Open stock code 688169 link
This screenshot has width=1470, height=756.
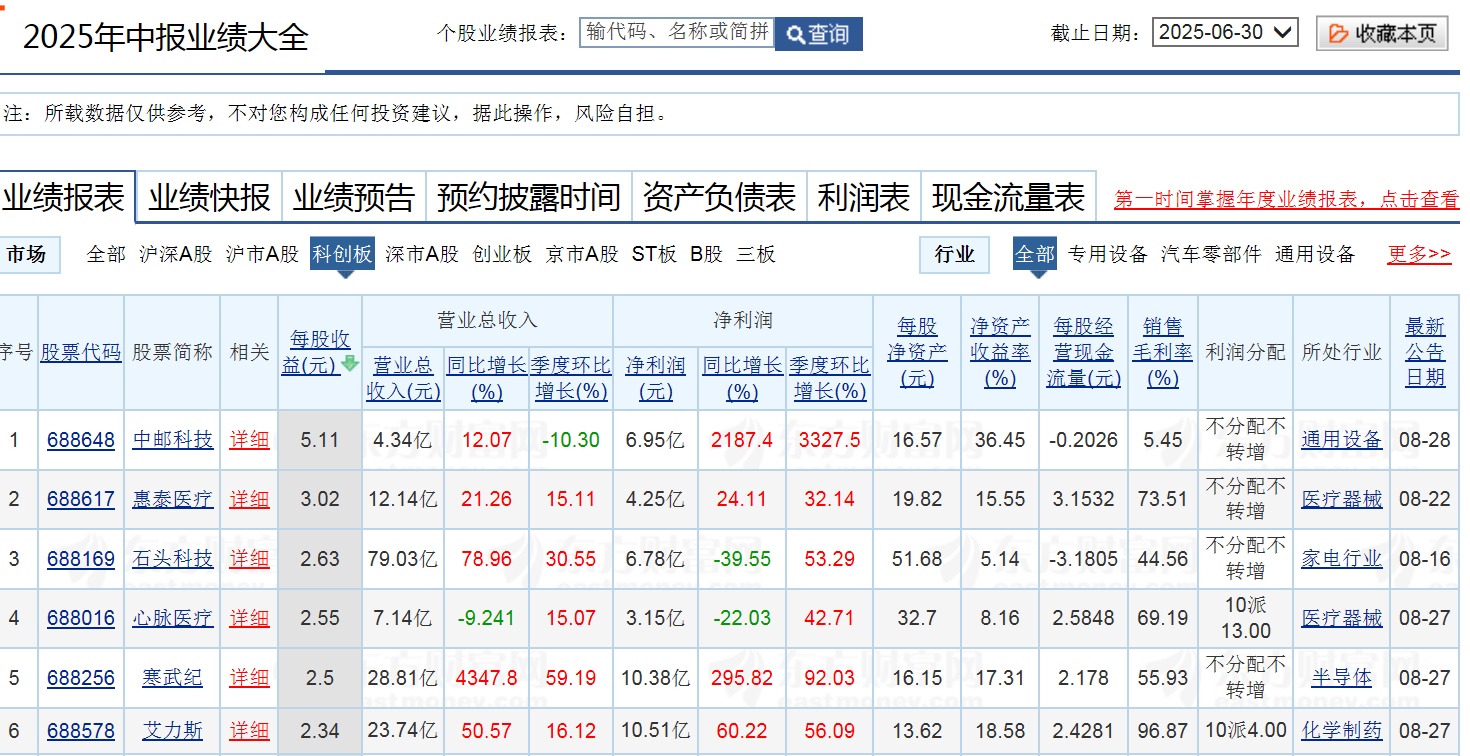[x=81, y=559]
